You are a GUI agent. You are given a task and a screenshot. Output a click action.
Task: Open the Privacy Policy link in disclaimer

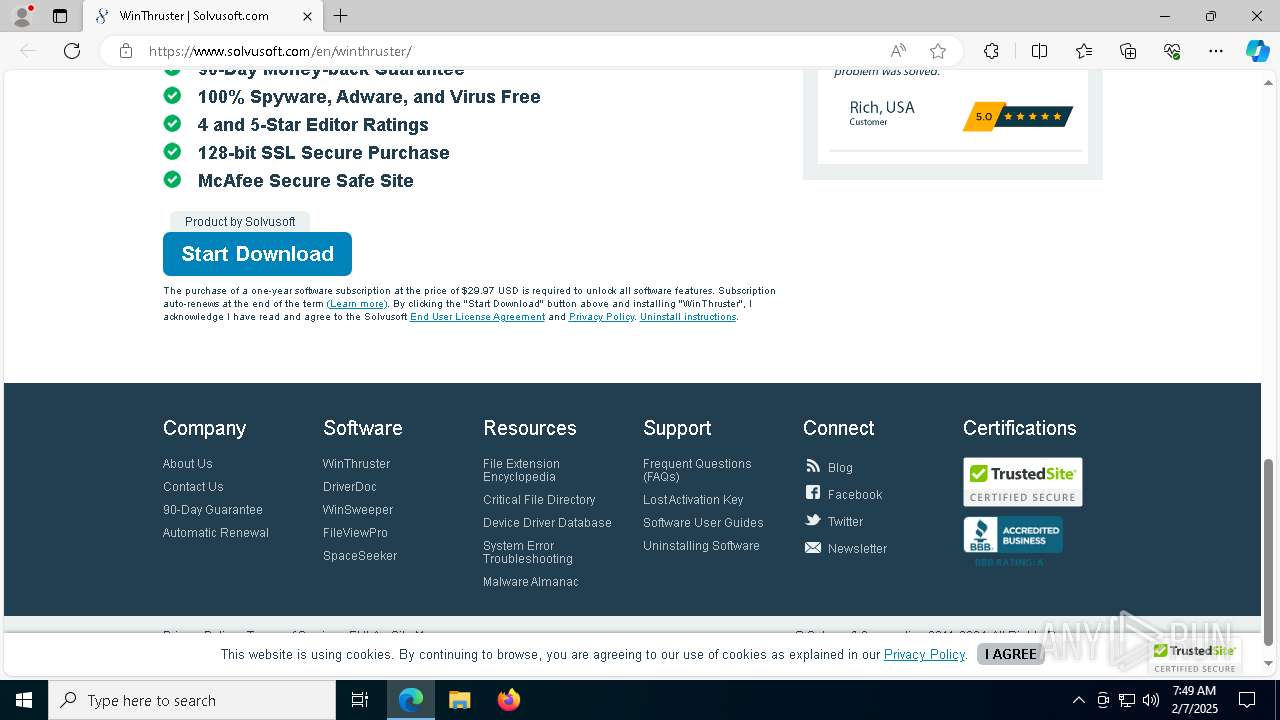[601, 317]
